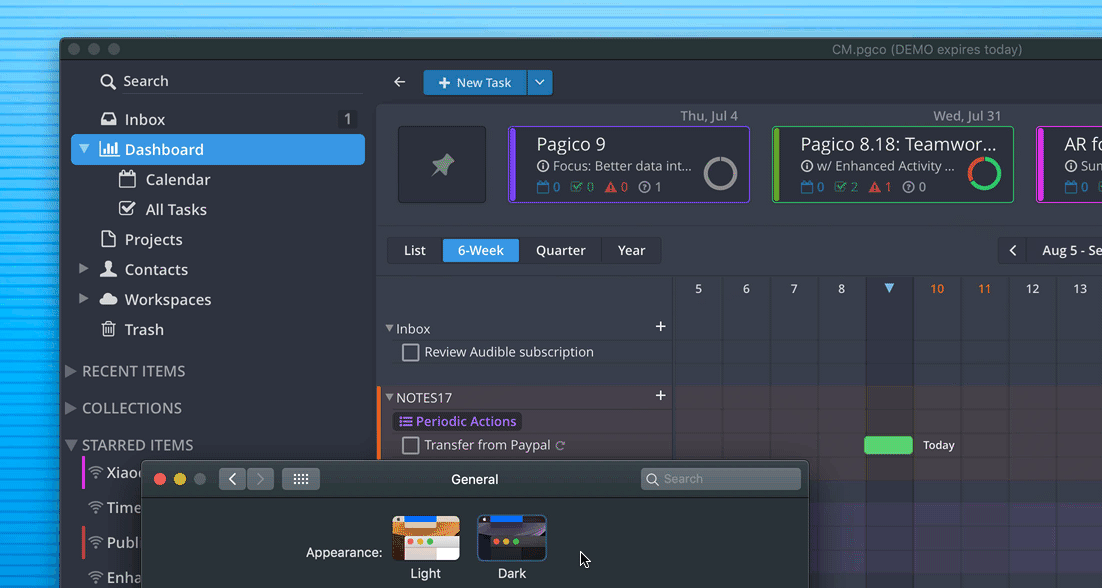
Task: Click back button in General preferences
Action: [233, 479]
